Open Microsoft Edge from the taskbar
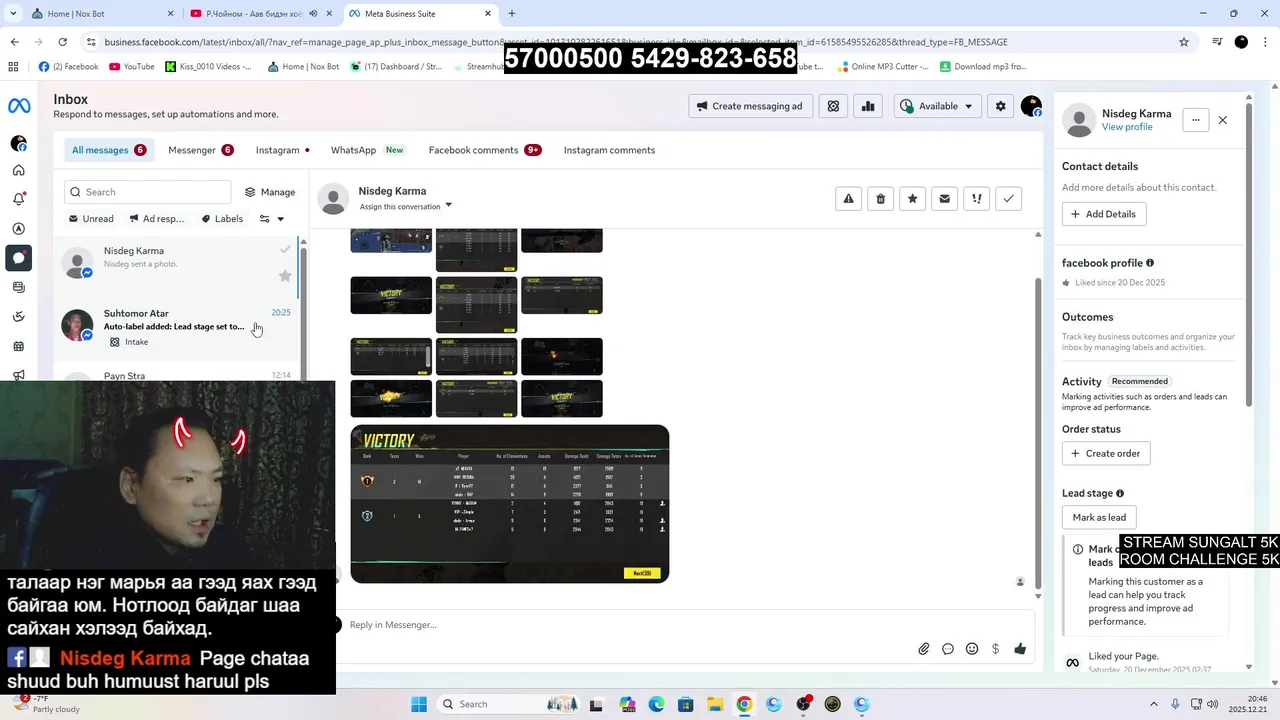The image size is (1280, 720). tap(655, 704)
